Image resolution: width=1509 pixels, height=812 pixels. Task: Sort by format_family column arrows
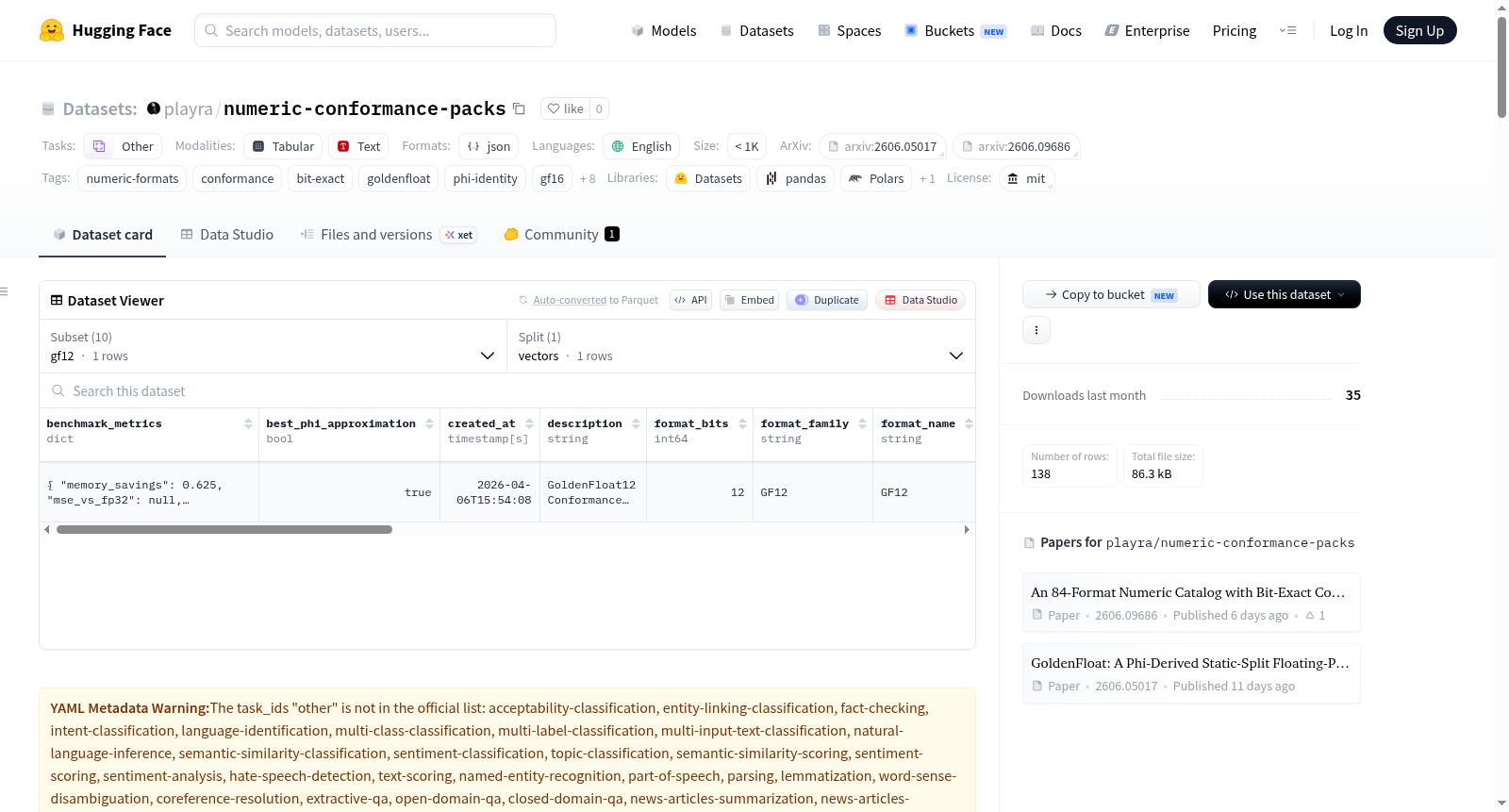[862, 423]
